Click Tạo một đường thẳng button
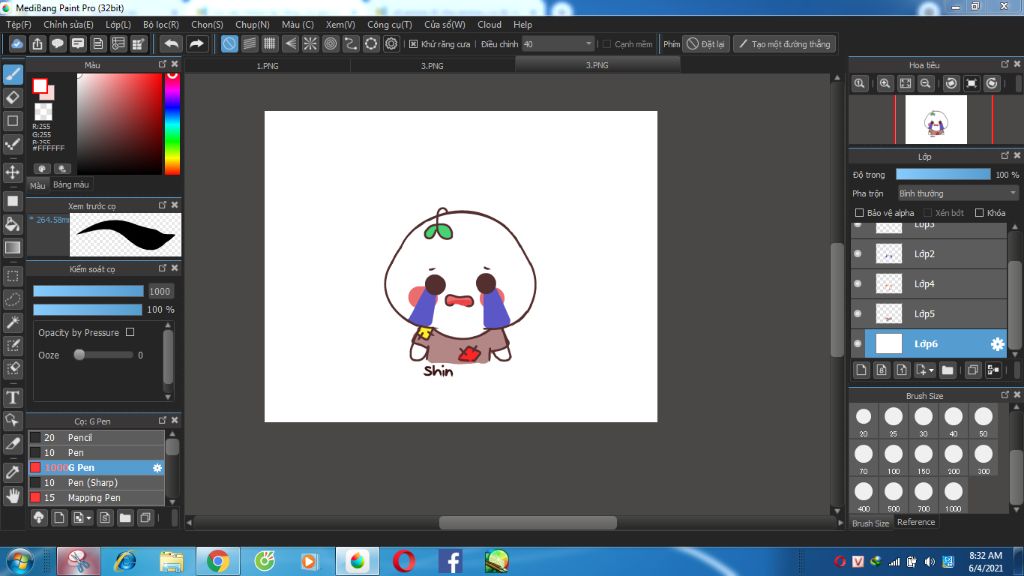The height and width of the screenshot is (576, 1024). 784,44
